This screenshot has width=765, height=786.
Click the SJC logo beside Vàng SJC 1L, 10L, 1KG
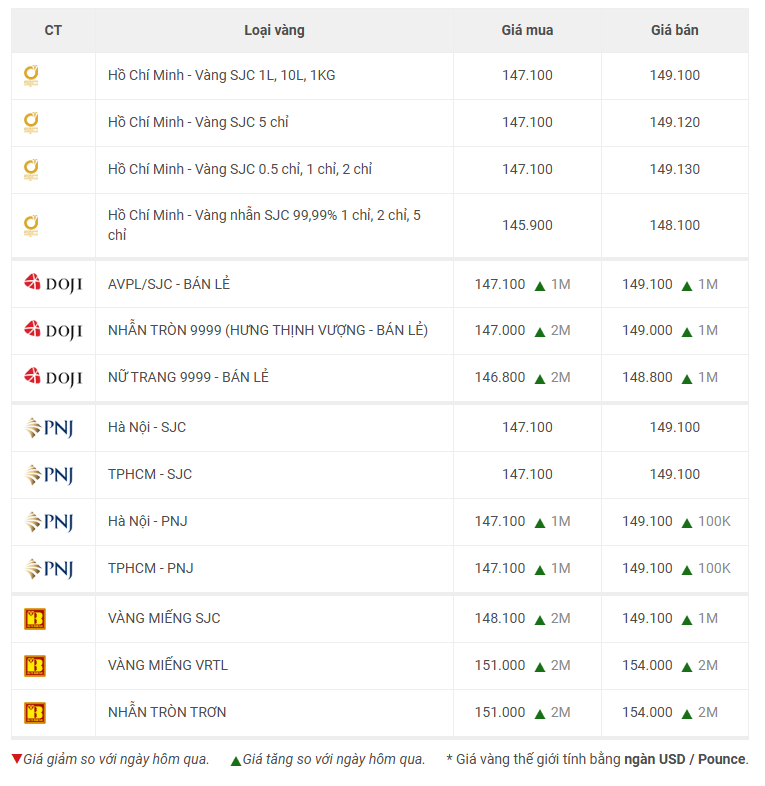(x=32, y=76)
